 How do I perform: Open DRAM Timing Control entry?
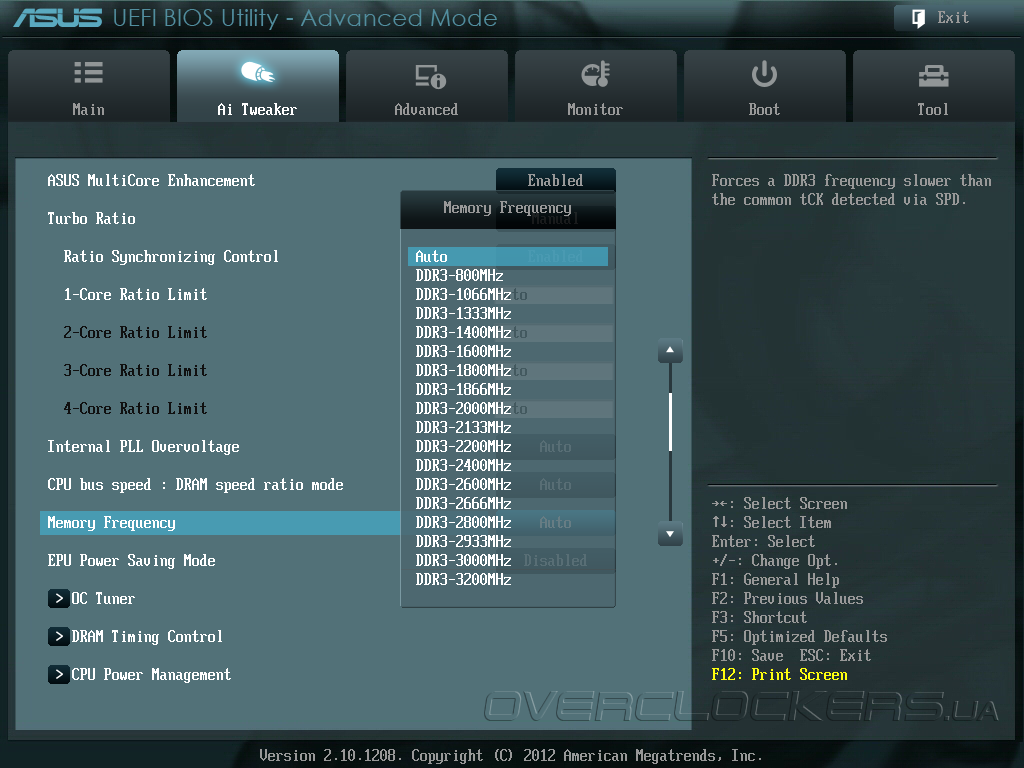click(x=147, y=637)
